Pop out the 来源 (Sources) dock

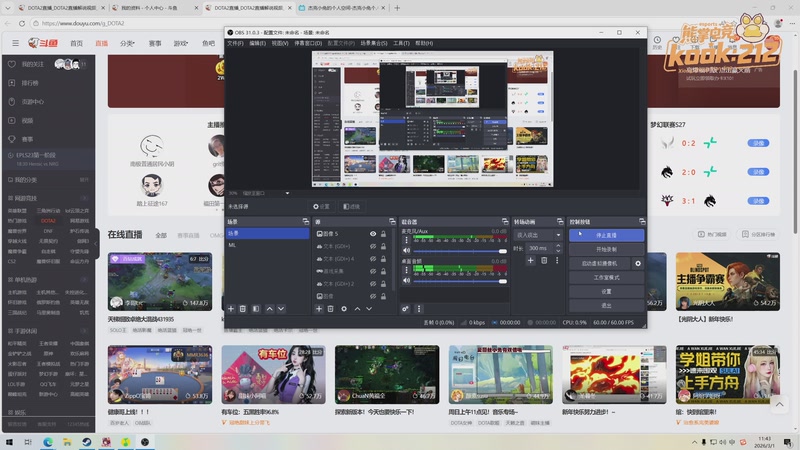[x=392, y=221]
